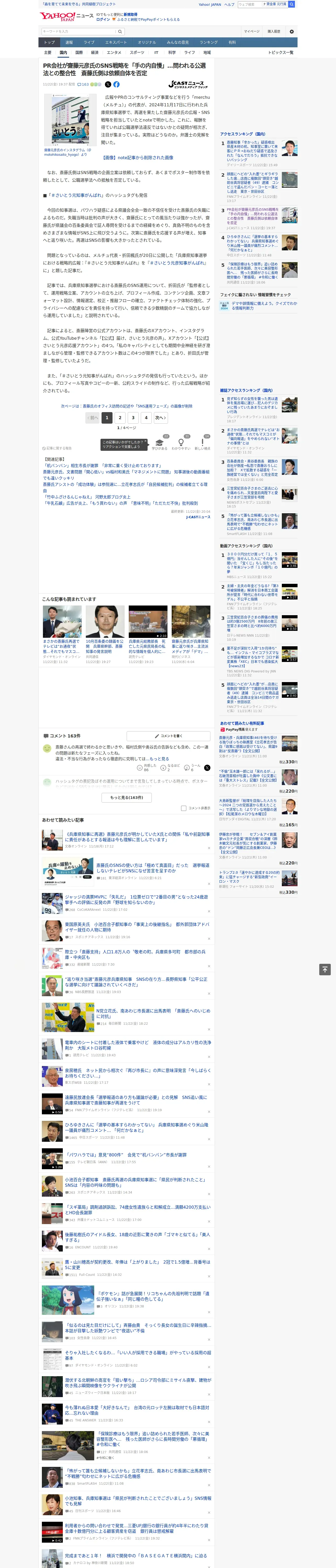Open the article comment count bubble 163
This screenshot has width=336, height=1568.
(x=83, y=85)
